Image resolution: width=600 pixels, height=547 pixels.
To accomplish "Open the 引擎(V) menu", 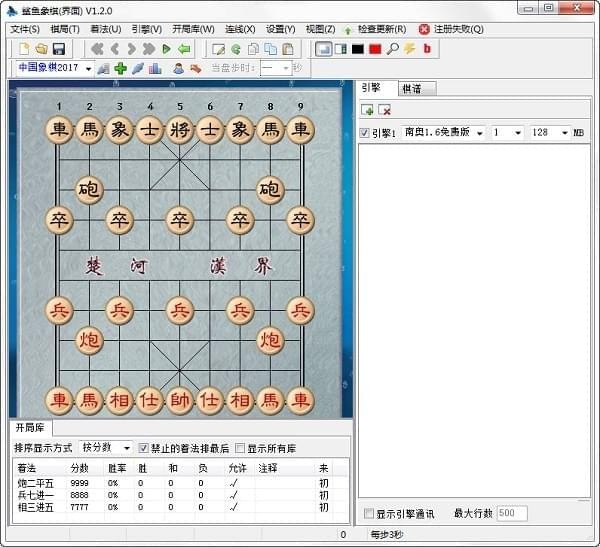I will click(146, 29).
